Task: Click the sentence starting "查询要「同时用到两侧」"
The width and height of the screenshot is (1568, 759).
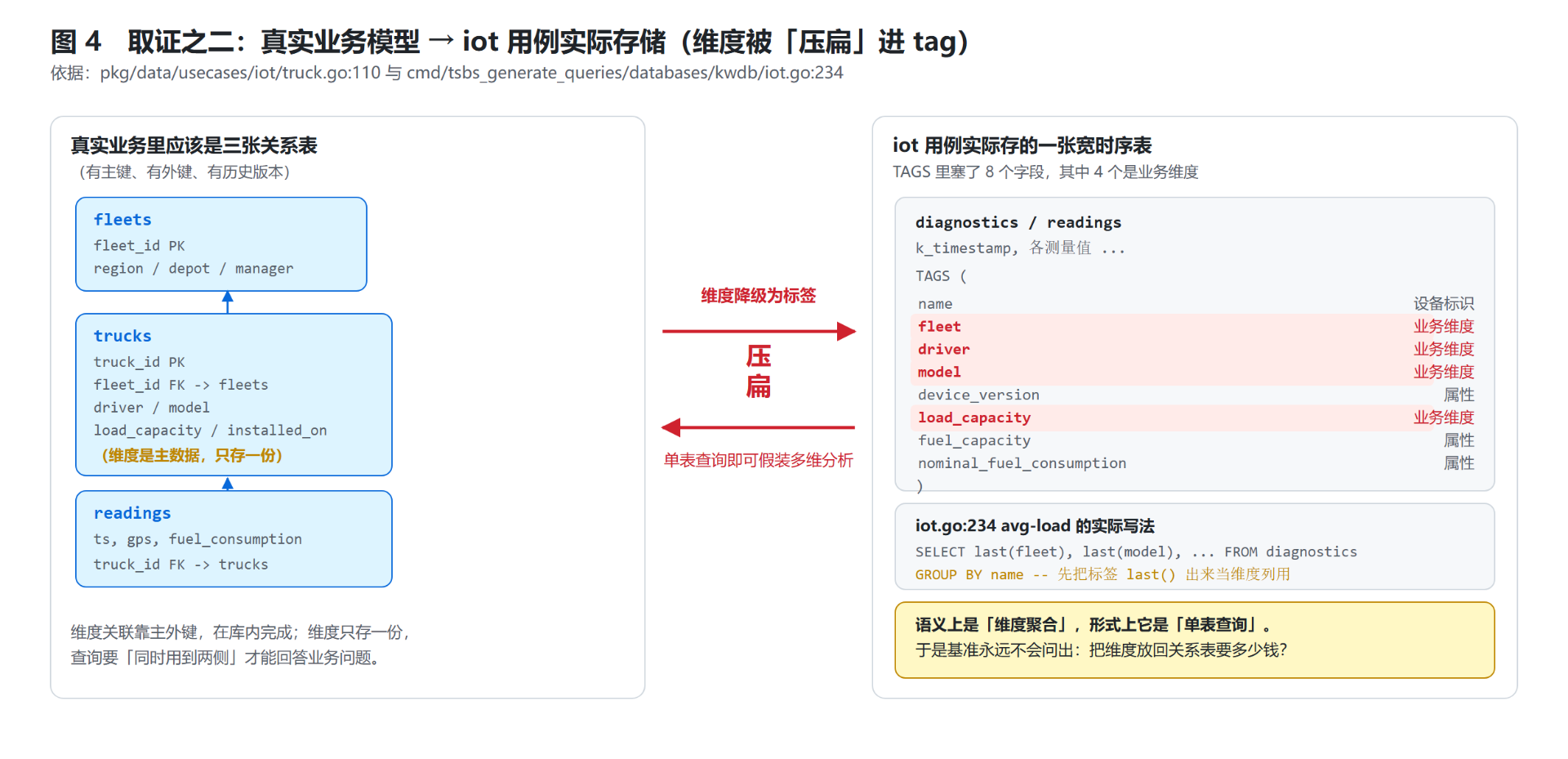Action: 225,658
